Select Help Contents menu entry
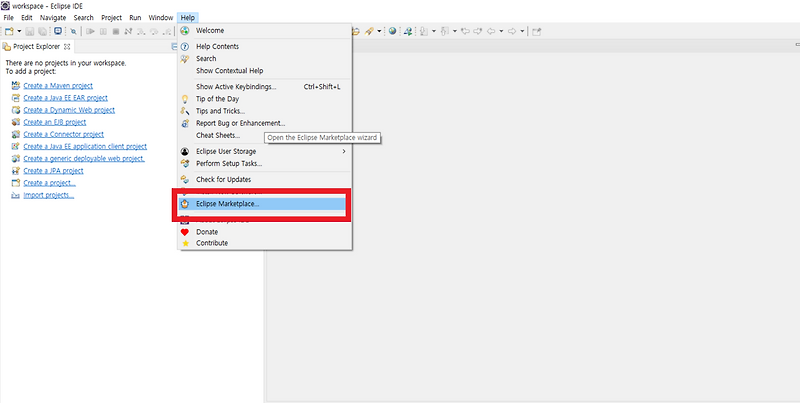800x403 pixels. [x=264, y=46]
